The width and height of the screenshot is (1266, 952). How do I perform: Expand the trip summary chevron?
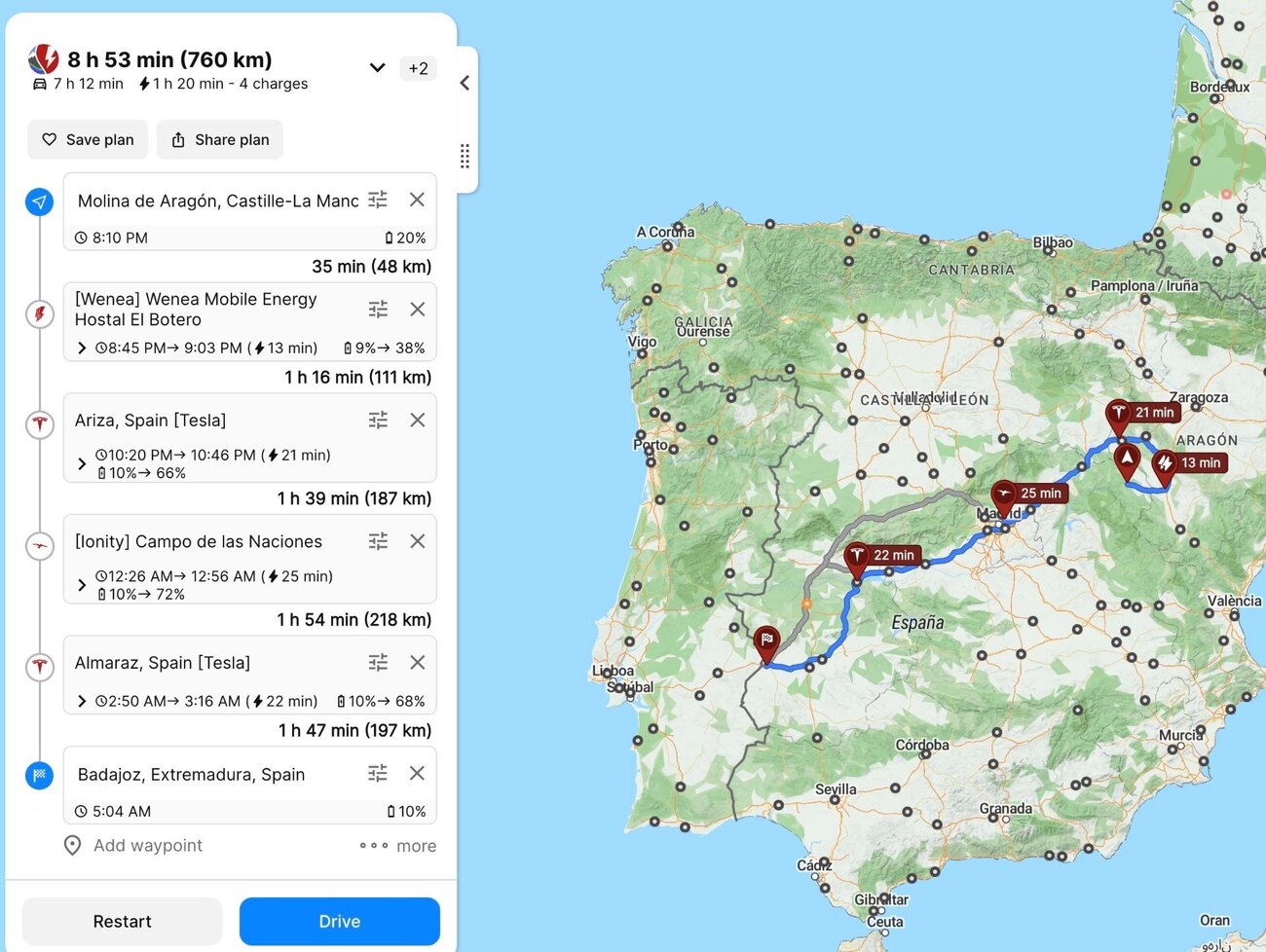tap(377, 68)
